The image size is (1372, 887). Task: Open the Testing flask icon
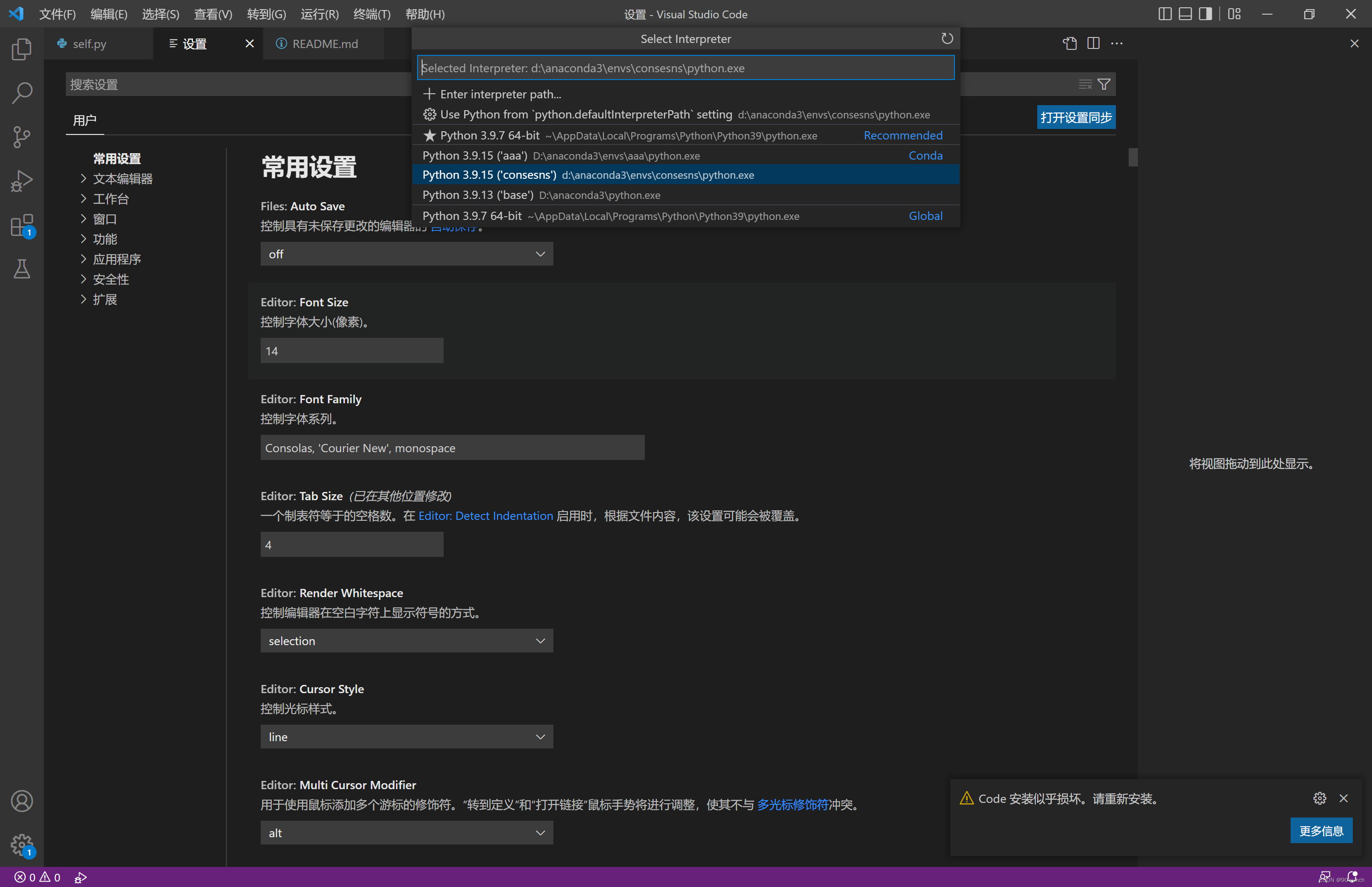[21, 269]
